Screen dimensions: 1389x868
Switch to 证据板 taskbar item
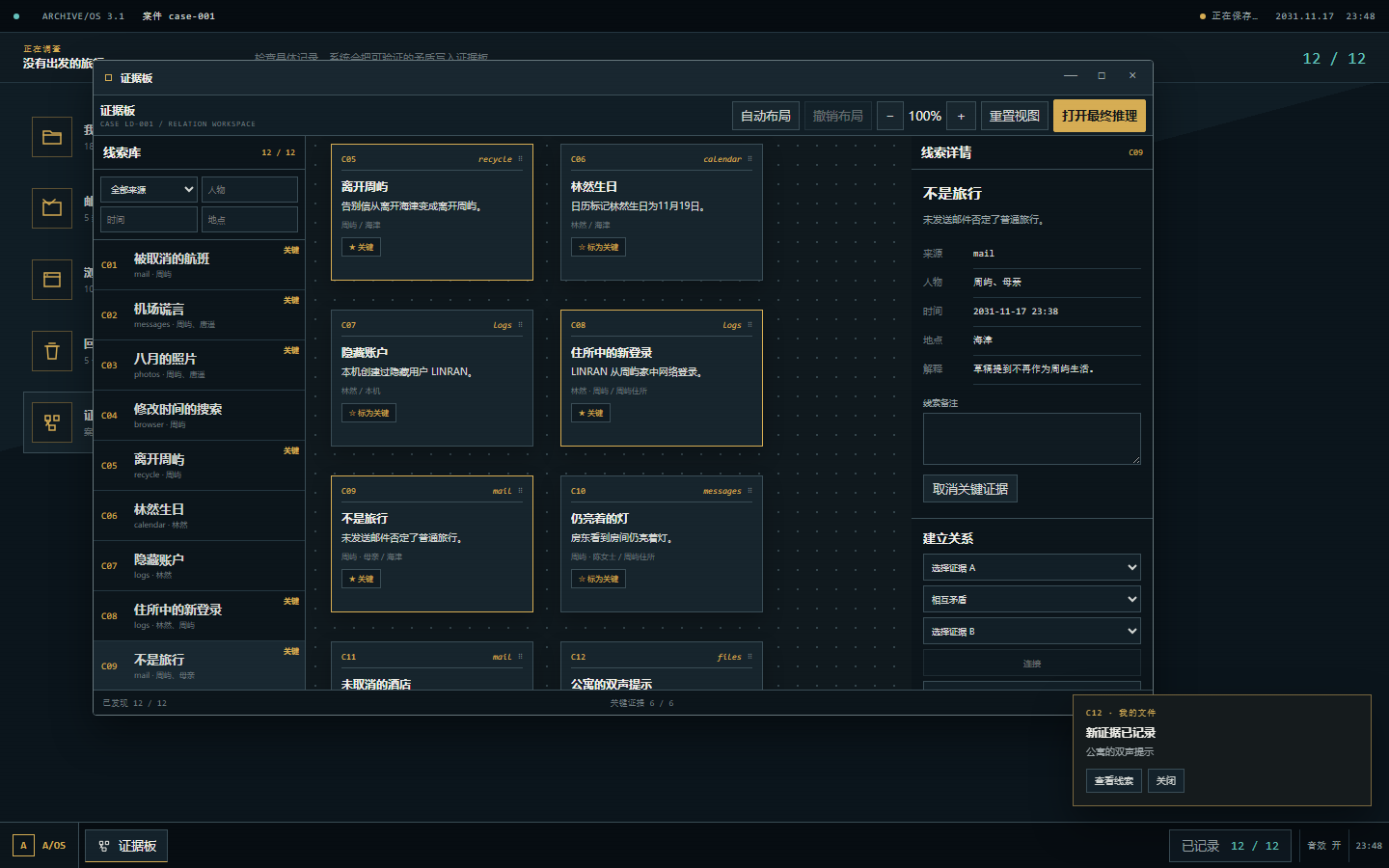126,846
